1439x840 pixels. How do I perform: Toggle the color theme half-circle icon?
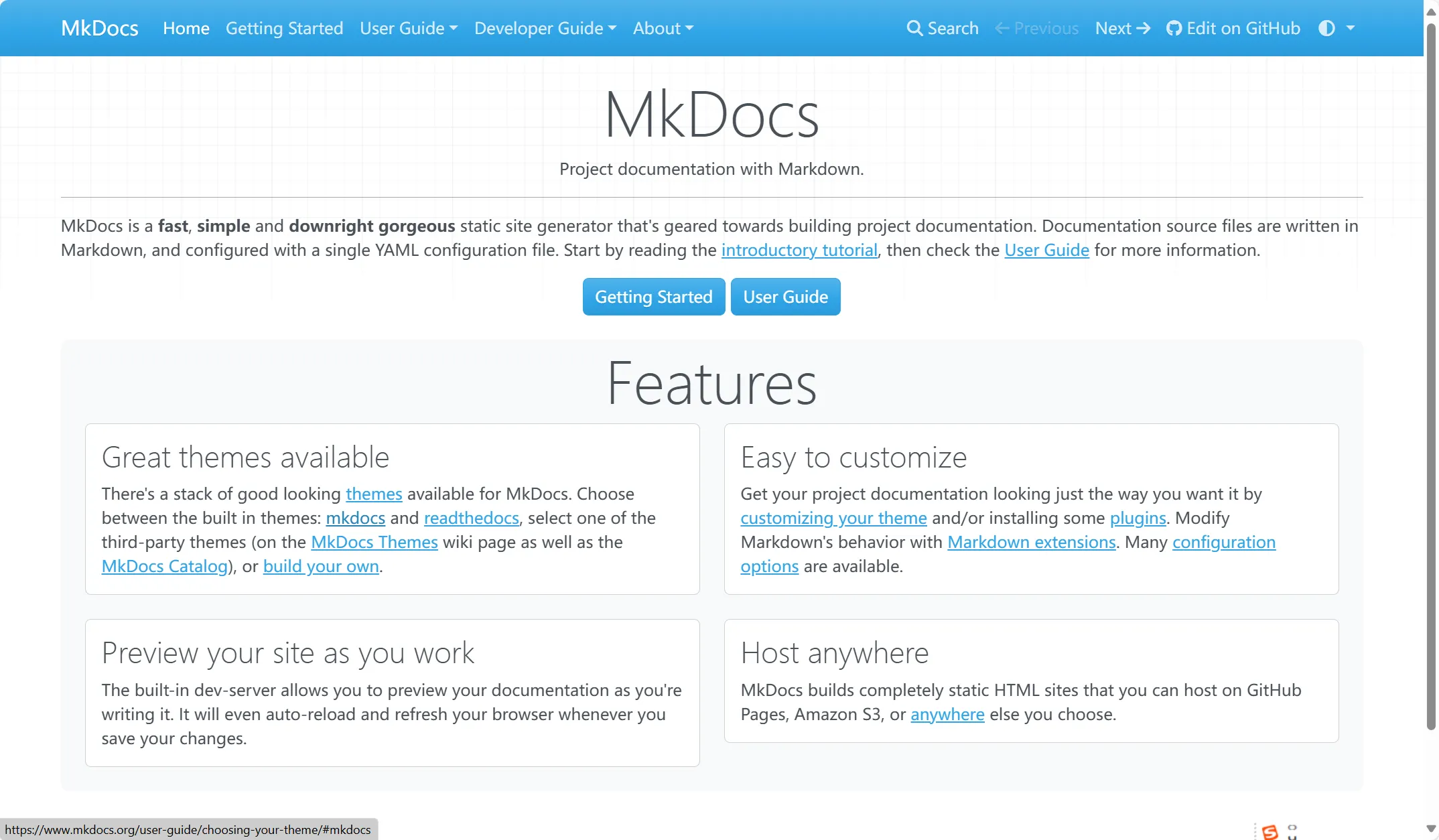pos(1326,28)
